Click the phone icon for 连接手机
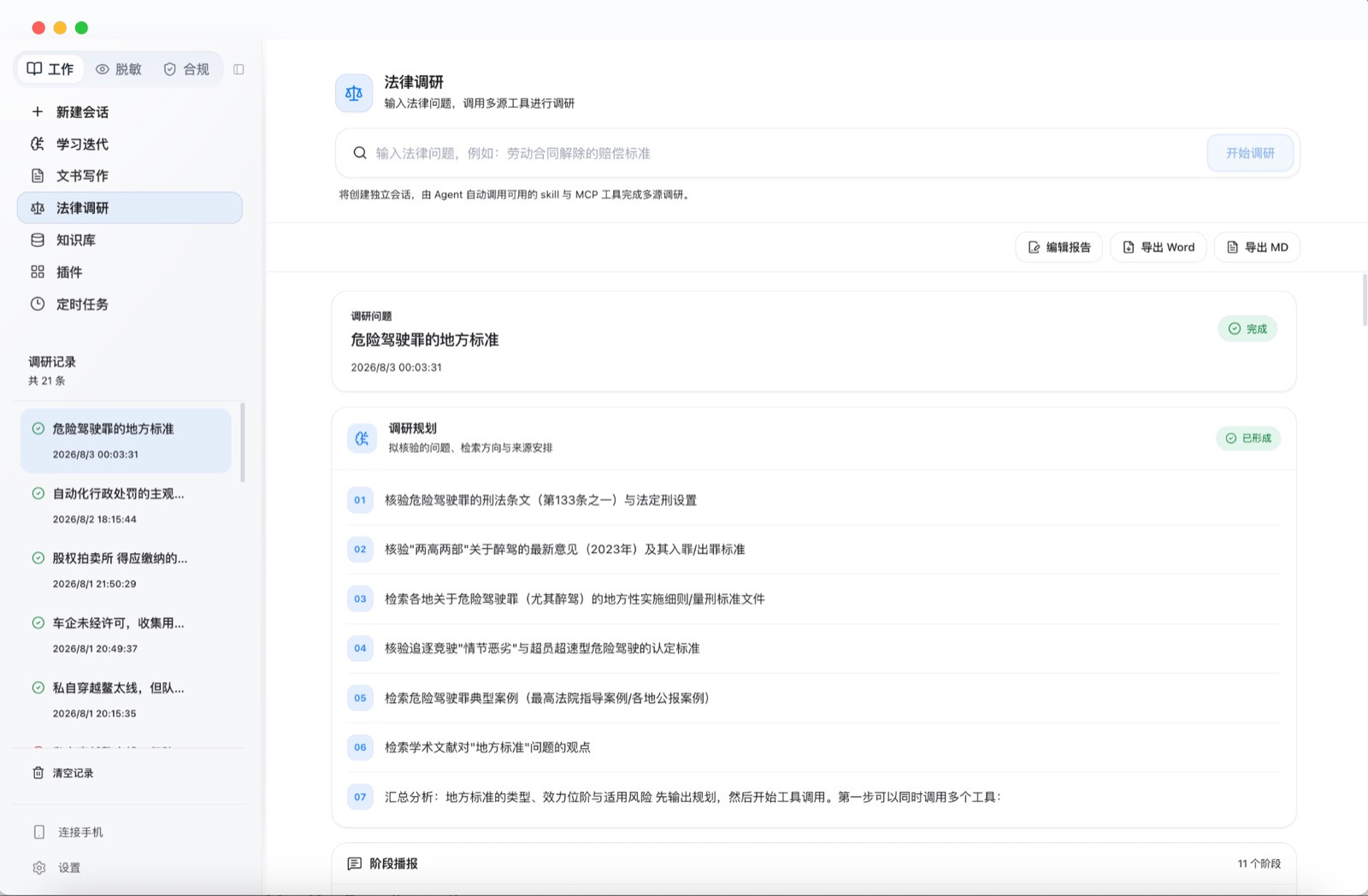 click(x=39, y=832)
